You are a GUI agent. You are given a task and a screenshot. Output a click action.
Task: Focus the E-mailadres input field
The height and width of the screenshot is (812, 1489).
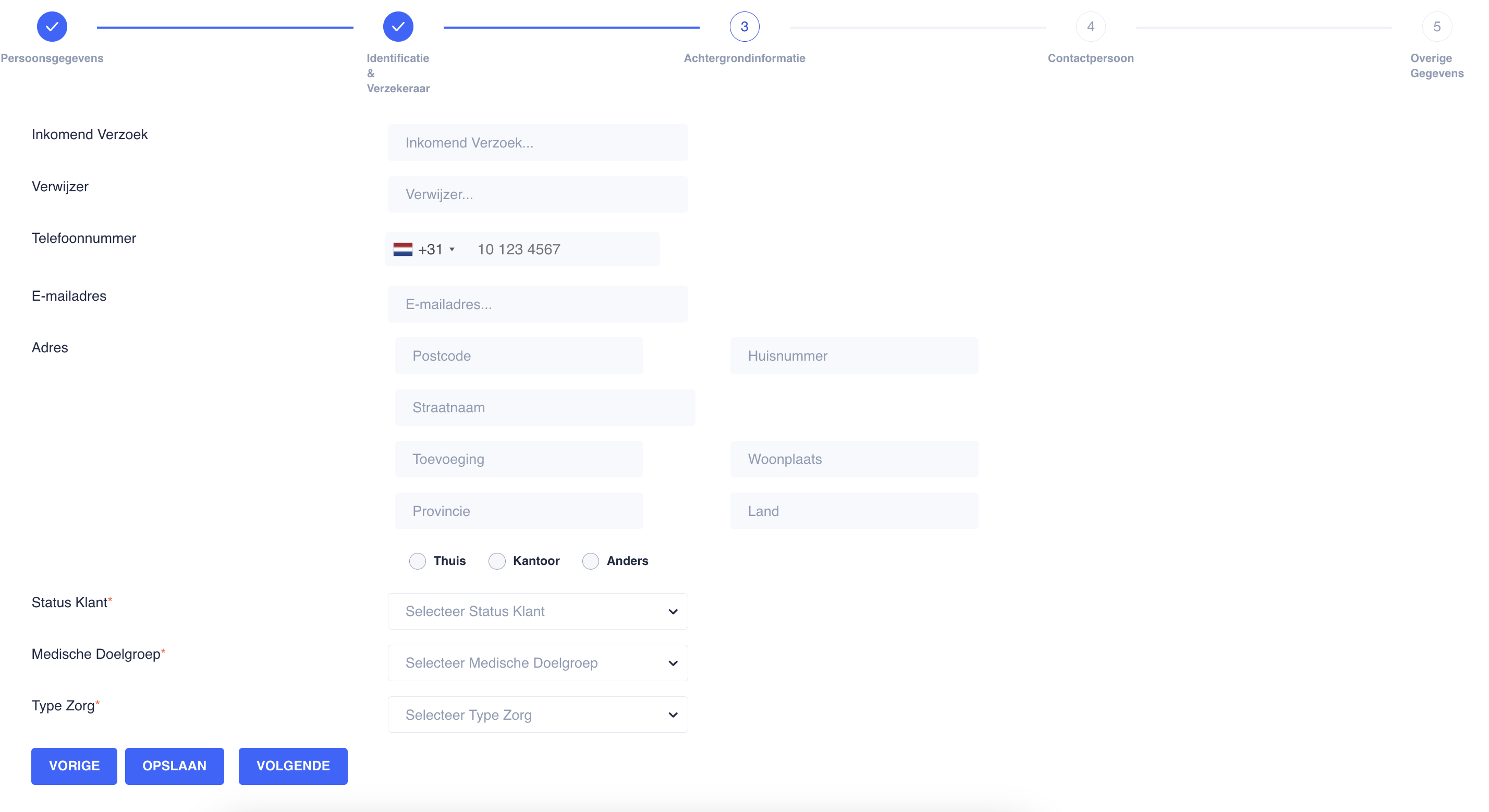point(538,304)
